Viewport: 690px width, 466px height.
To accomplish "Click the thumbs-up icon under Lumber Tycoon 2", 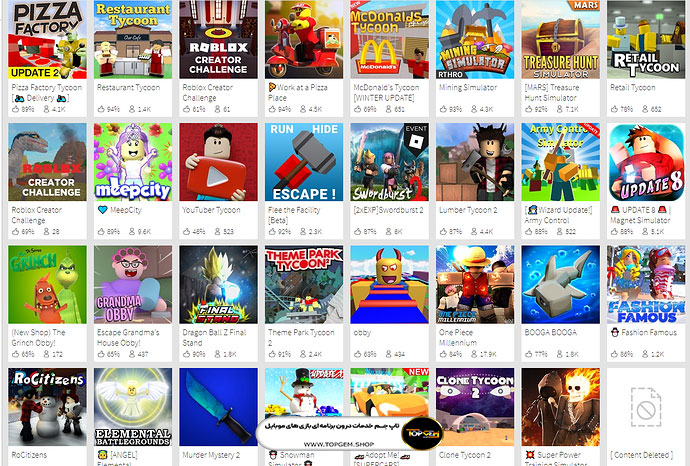I will [443, 231].
